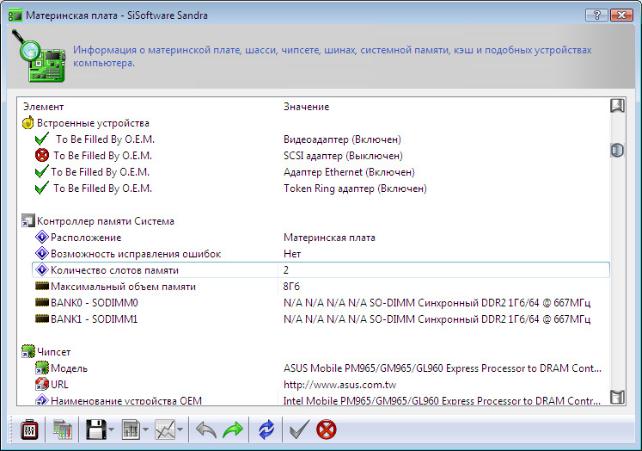Open the report table dropdown arrow
Viewport: 642px width, 451px height.
click(145, 430)
